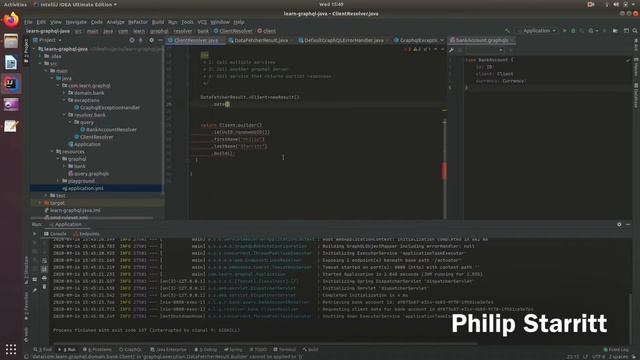Rerun the Application from Run panel

coord(35,234)
